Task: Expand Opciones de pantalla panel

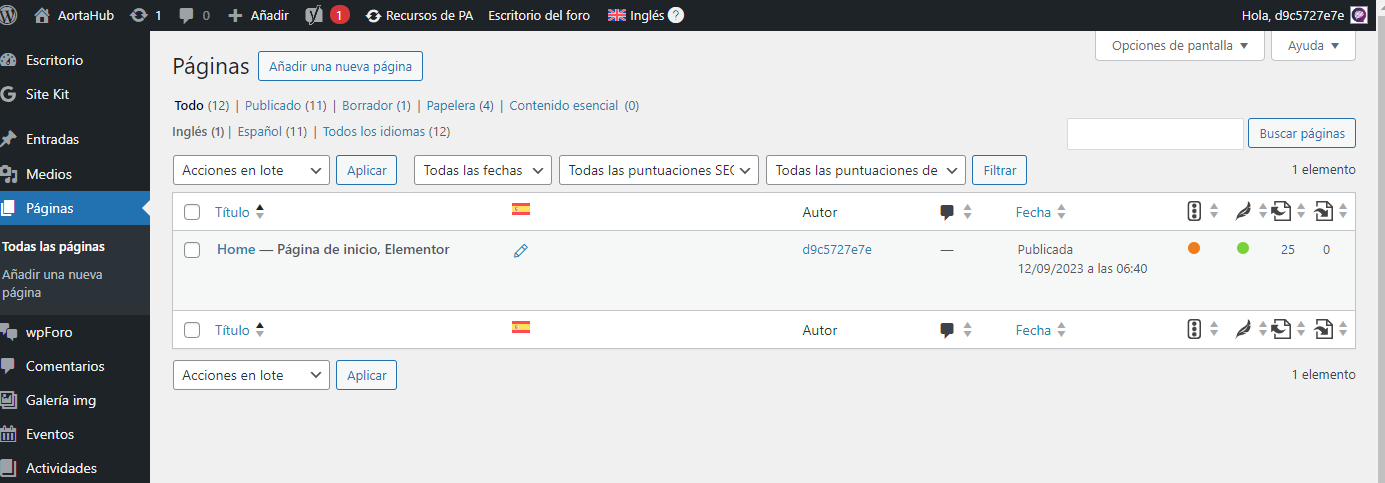Action: point(1180,45)
